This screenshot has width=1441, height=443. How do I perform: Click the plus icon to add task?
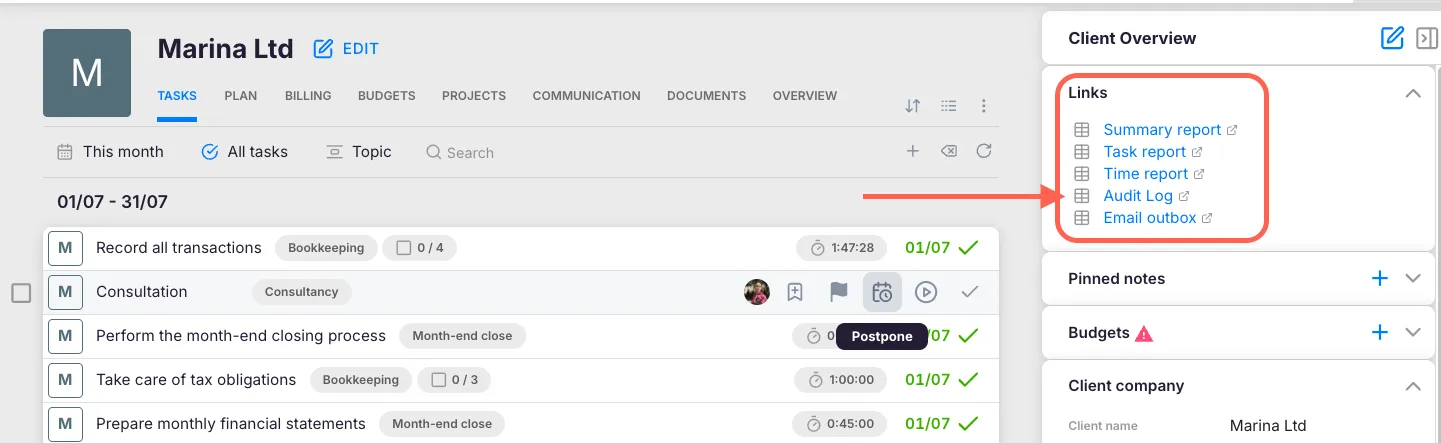click(x=912, y=151)
